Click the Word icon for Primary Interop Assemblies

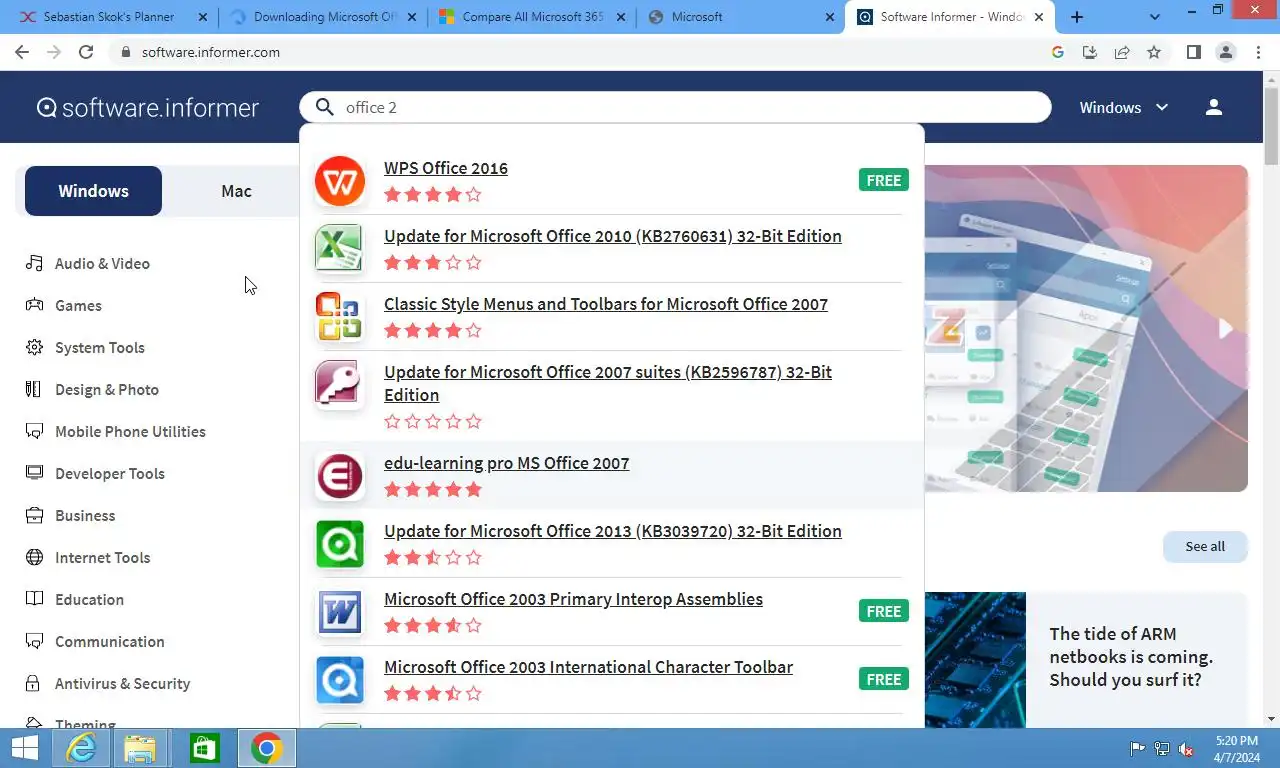coord(340,612)
